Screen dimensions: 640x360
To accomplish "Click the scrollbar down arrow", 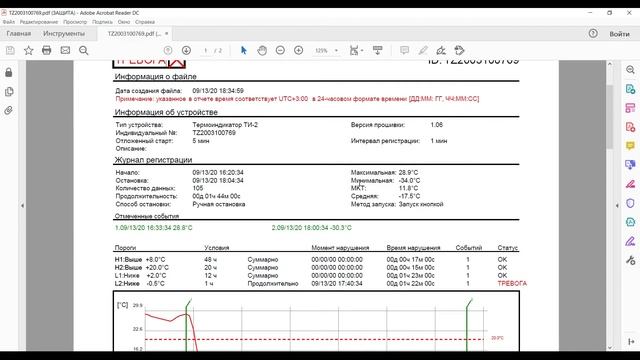I will 610,348.
